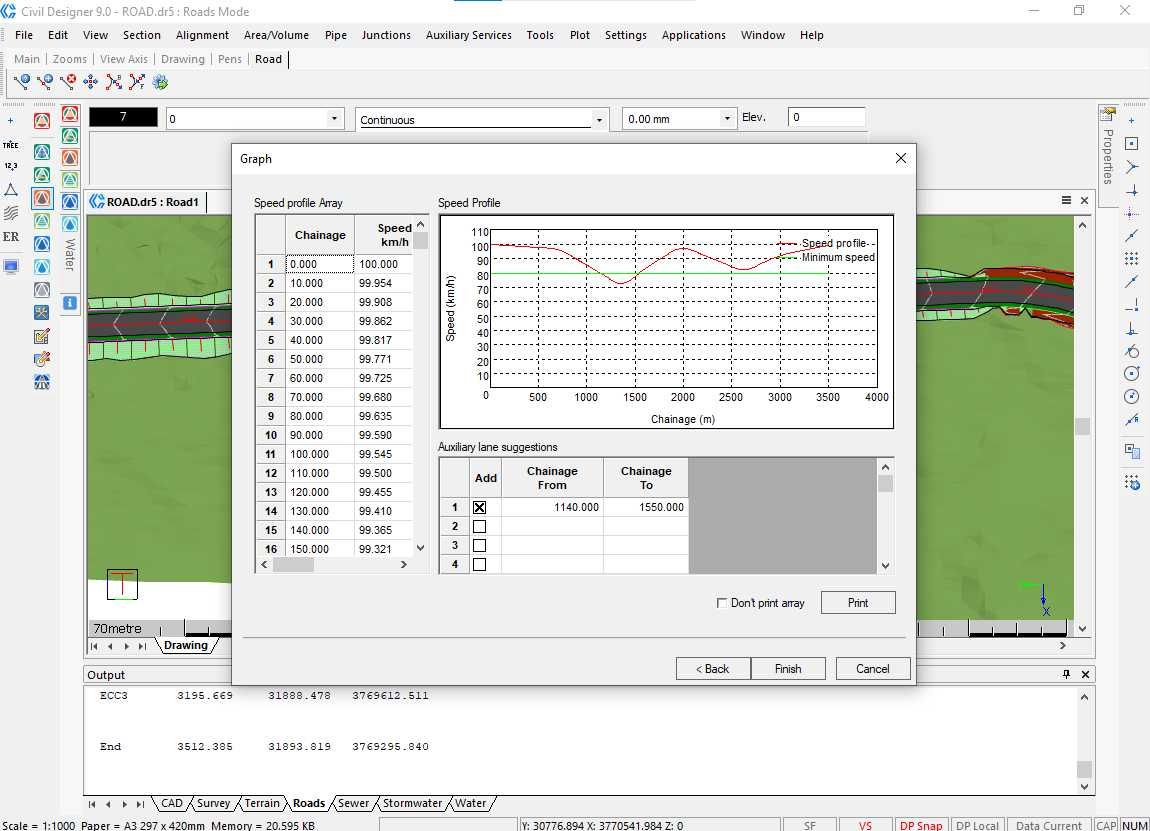The height and width of the screenshot is (831, 1150).
Task: Click the Properties panel icon
Action: [x=1107, y=114]
